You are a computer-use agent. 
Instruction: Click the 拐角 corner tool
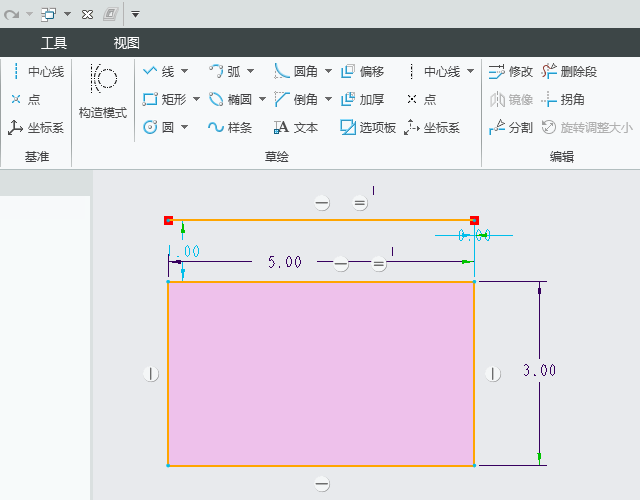tap(563, 99)
